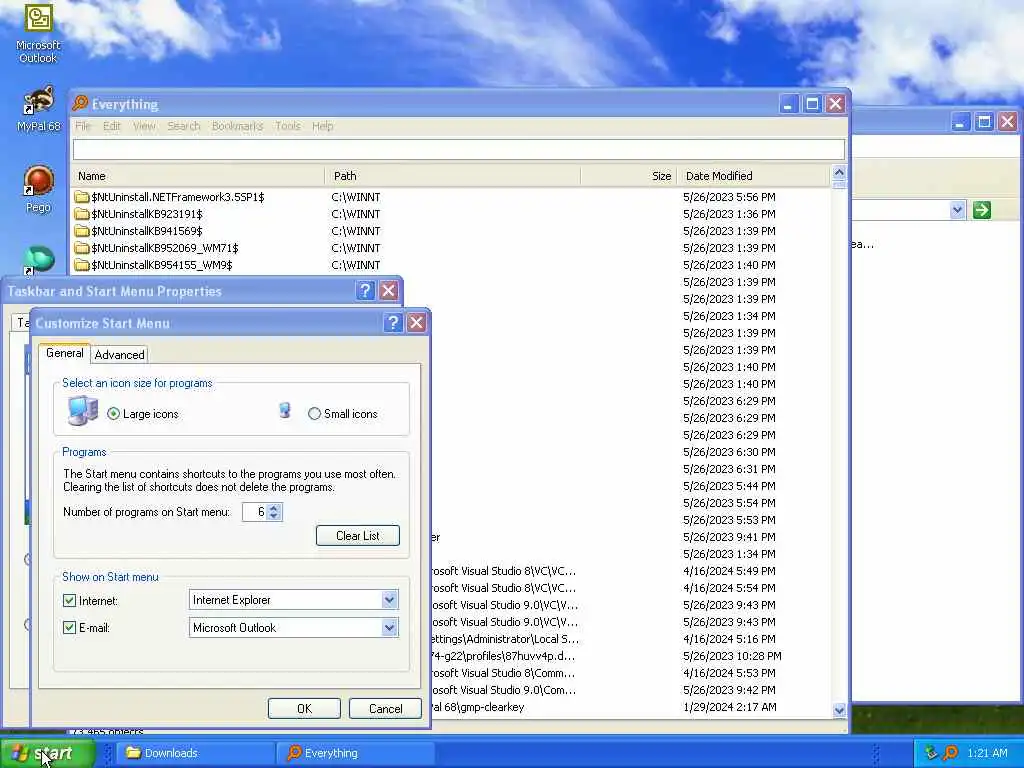
Task: Click in the Everything search box
Action: [458, 150]
